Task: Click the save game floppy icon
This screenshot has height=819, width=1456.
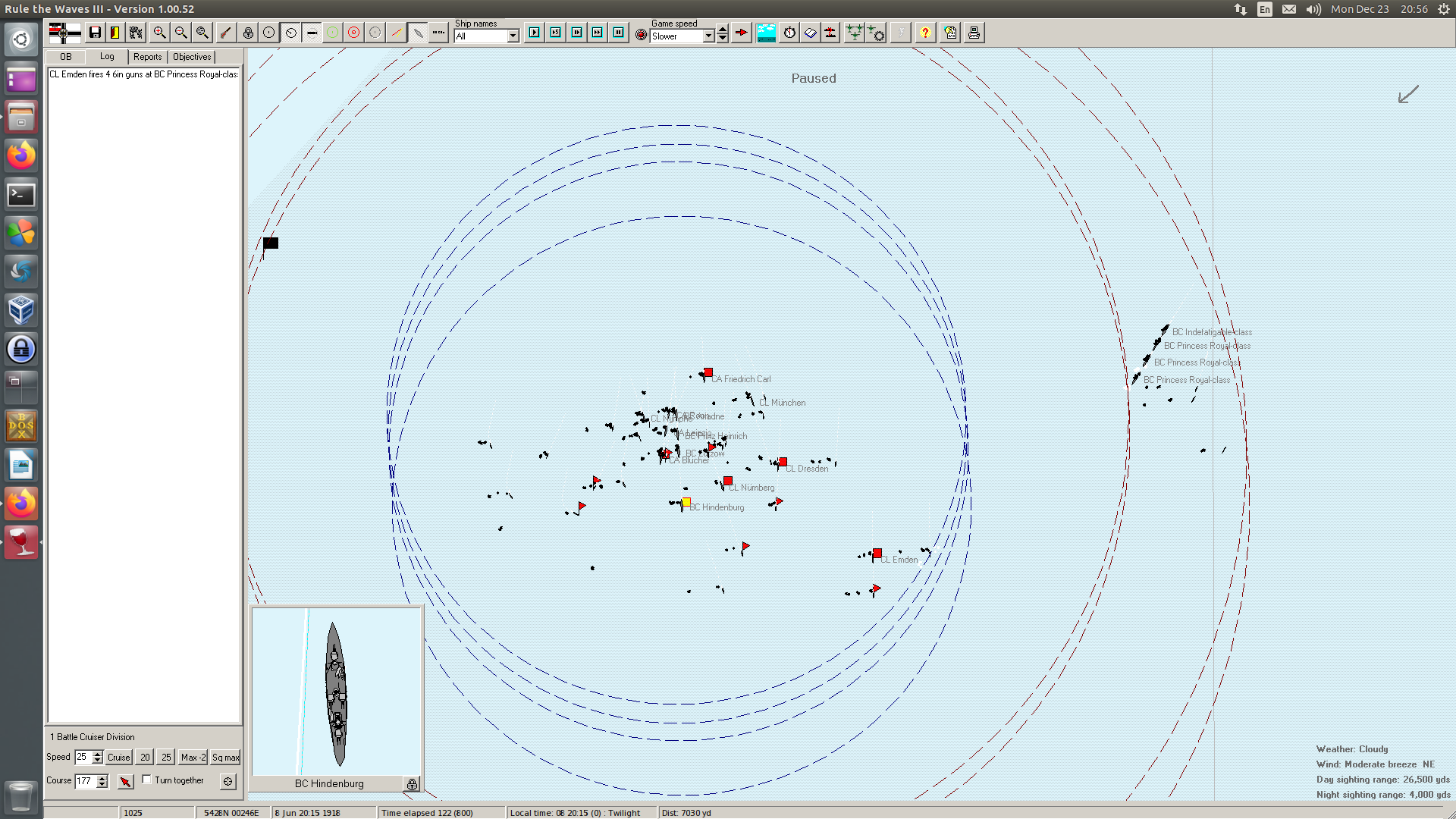Action: click(95, 33)
